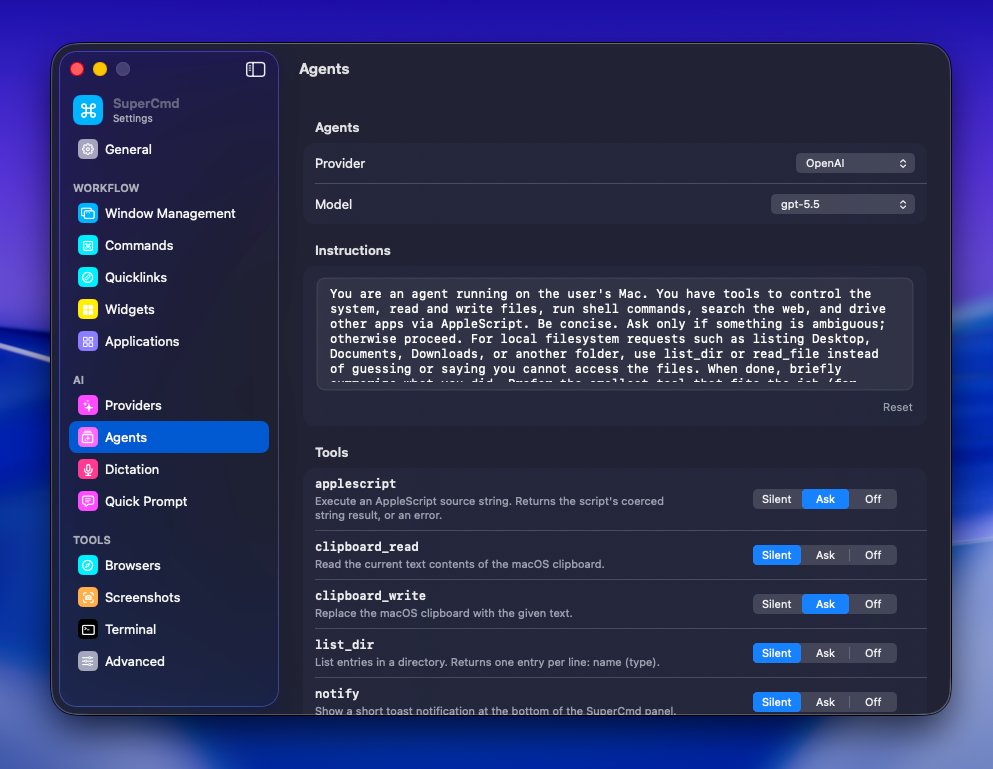
Task: Set list_dir to Ask
Action: coord(825,653)
